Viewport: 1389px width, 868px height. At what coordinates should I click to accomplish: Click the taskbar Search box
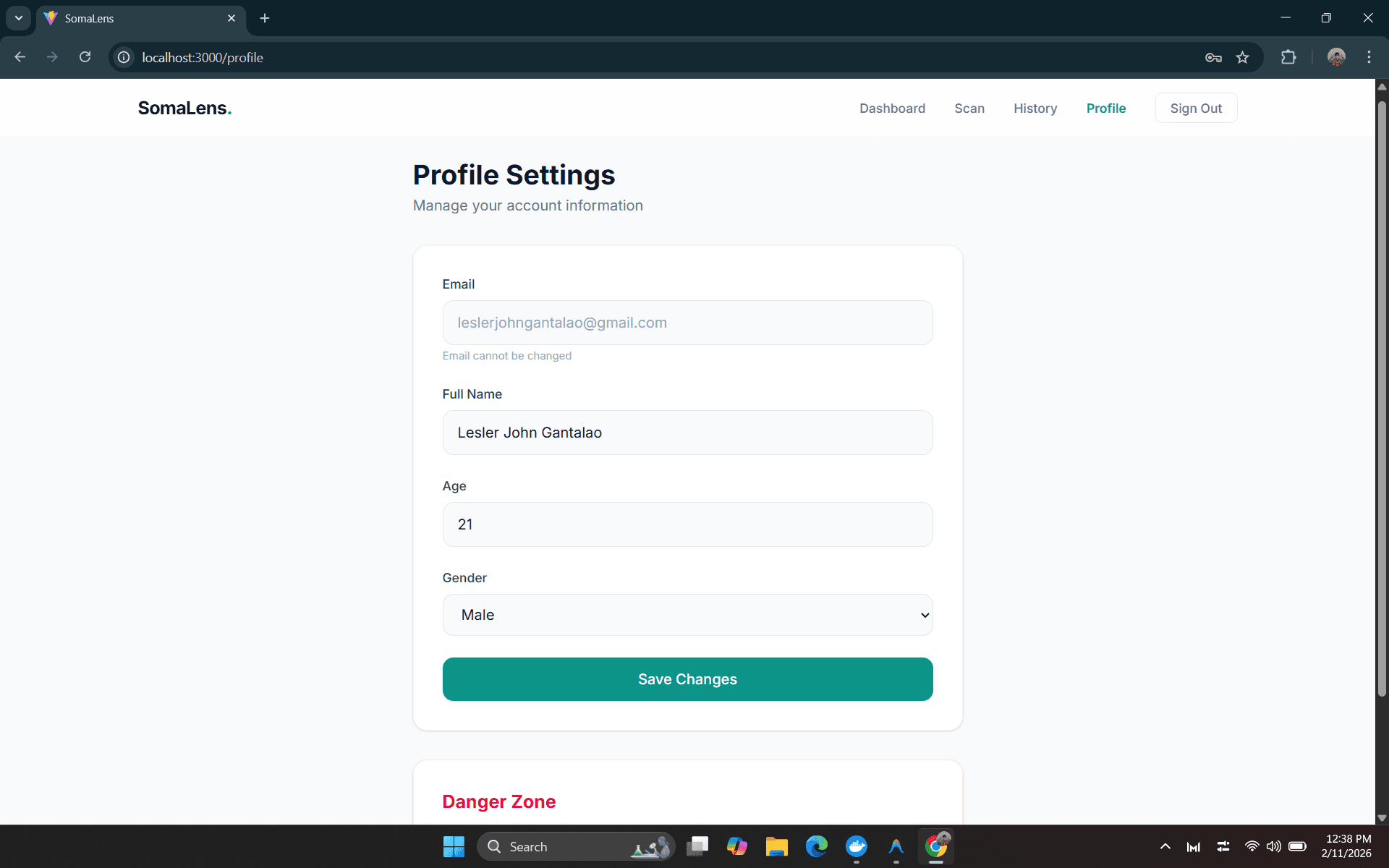(x=576, y=846)
